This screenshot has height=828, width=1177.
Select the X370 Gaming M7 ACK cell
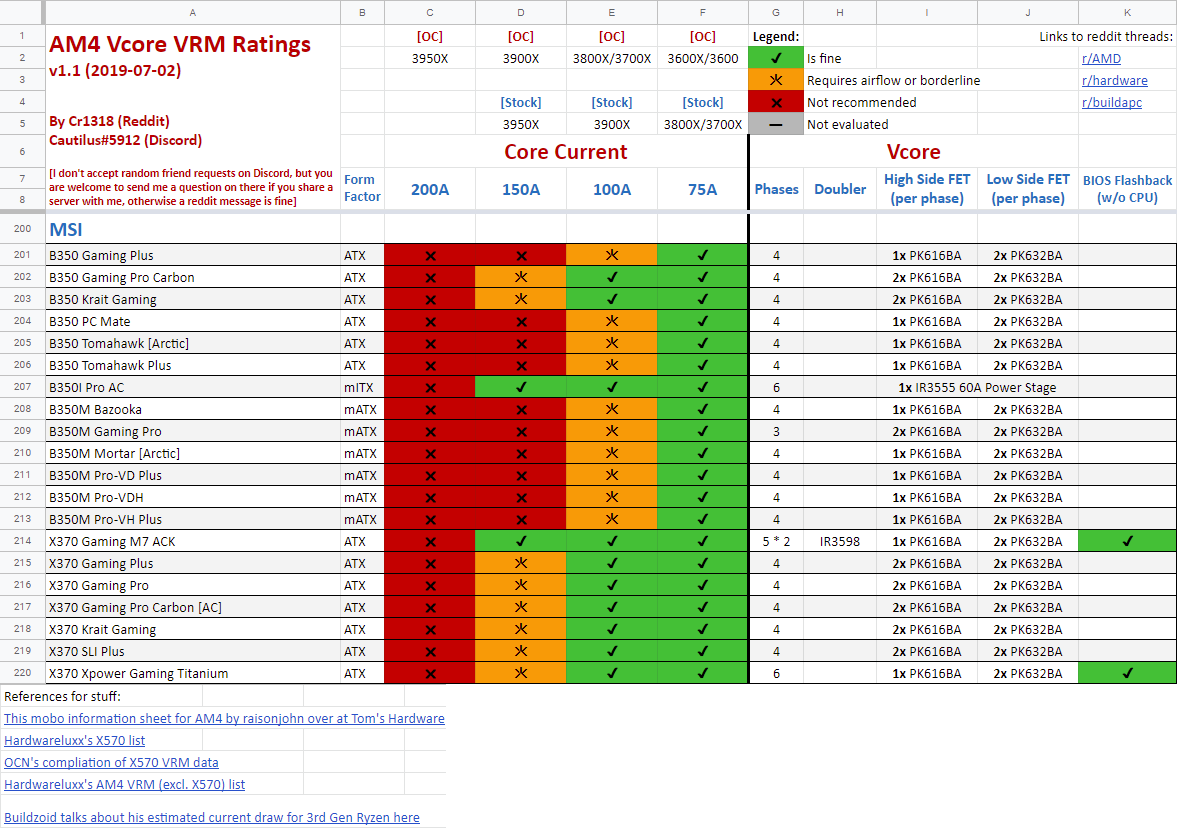tap(193, 541)
